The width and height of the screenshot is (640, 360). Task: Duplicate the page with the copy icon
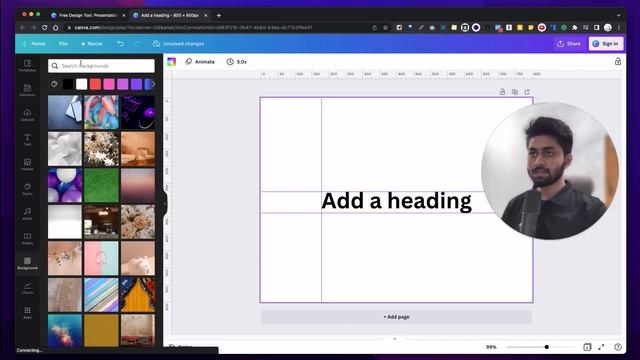pos(515,92)
